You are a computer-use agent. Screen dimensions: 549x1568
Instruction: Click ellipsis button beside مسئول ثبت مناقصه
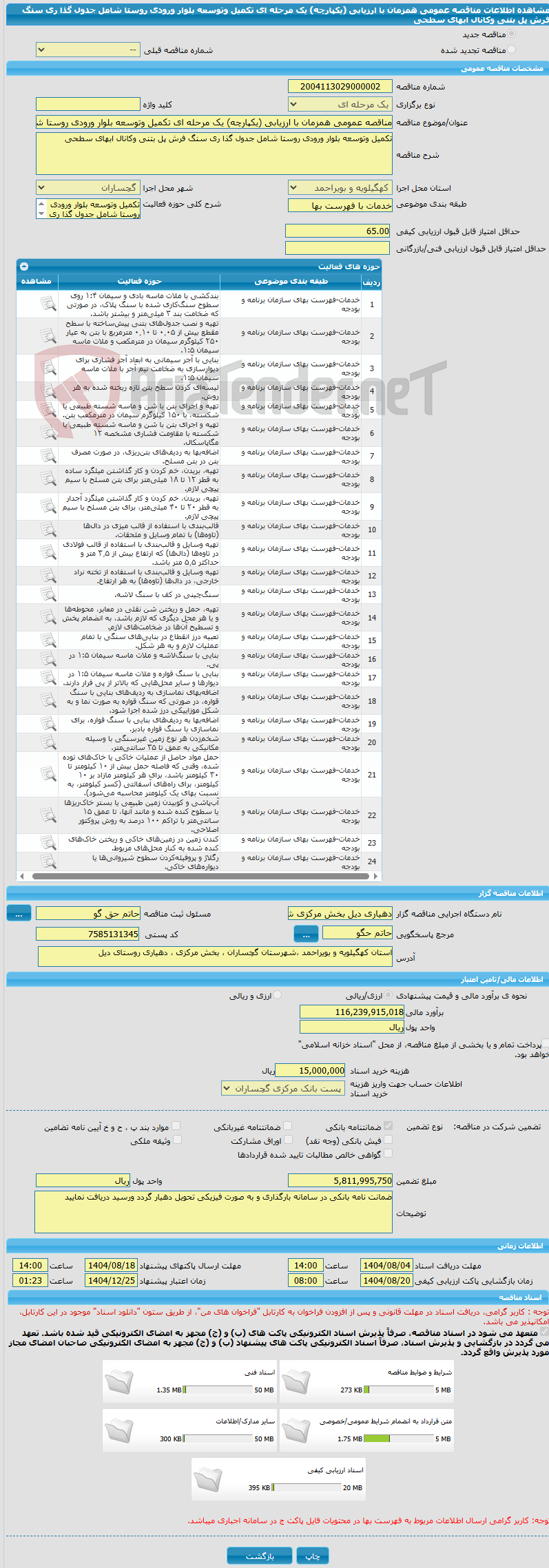[19, 913]
